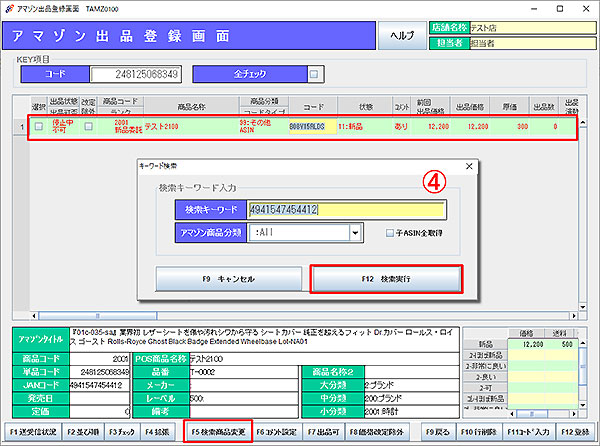The height and width of the screenshot is (446, 600).
Task: Check the 改定除外 checkbox in row 1
Action: click(x=88, y=127)
